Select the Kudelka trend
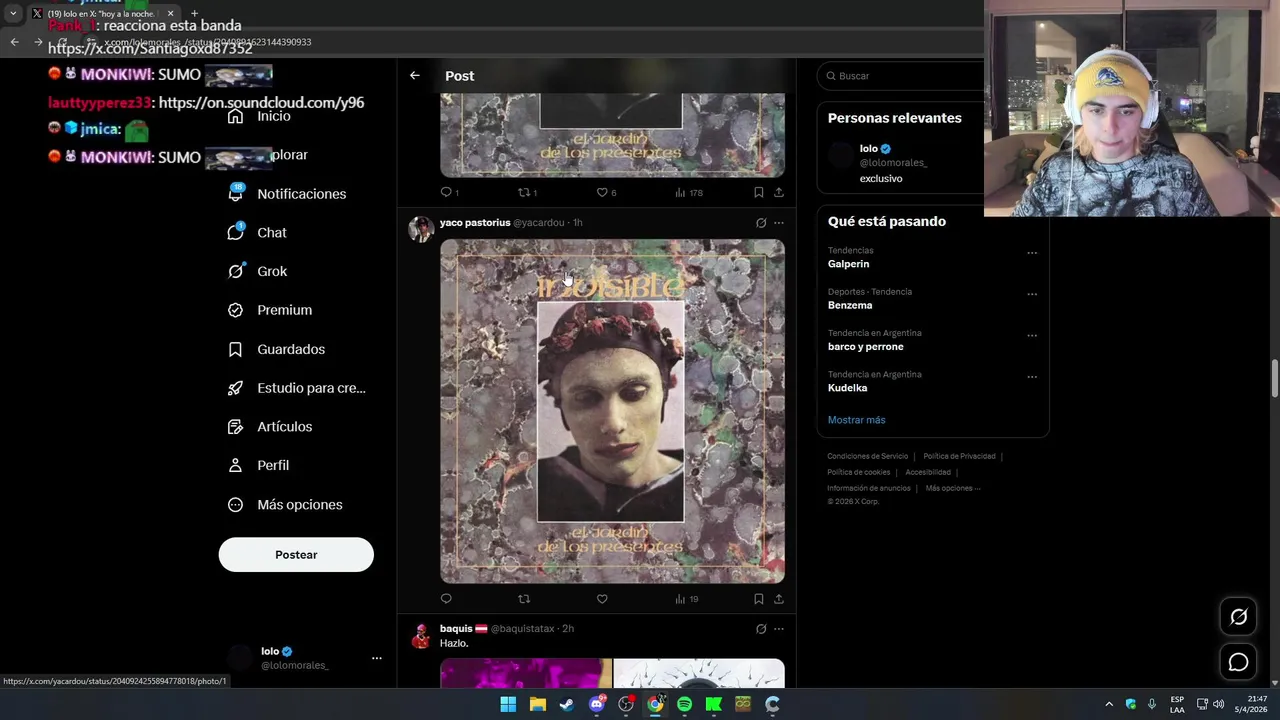 847,388
